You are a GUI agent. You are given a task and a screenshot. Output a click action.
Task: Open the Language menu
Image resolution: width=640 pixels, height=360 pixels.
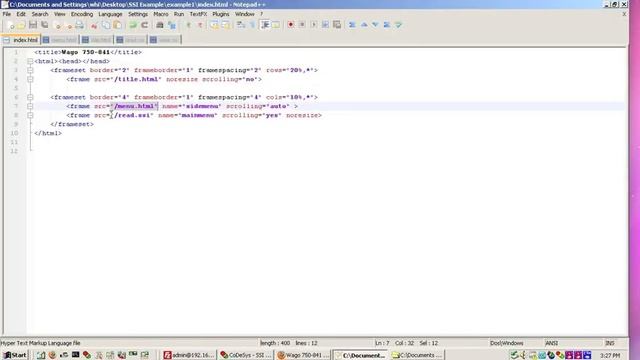(110, 14)
